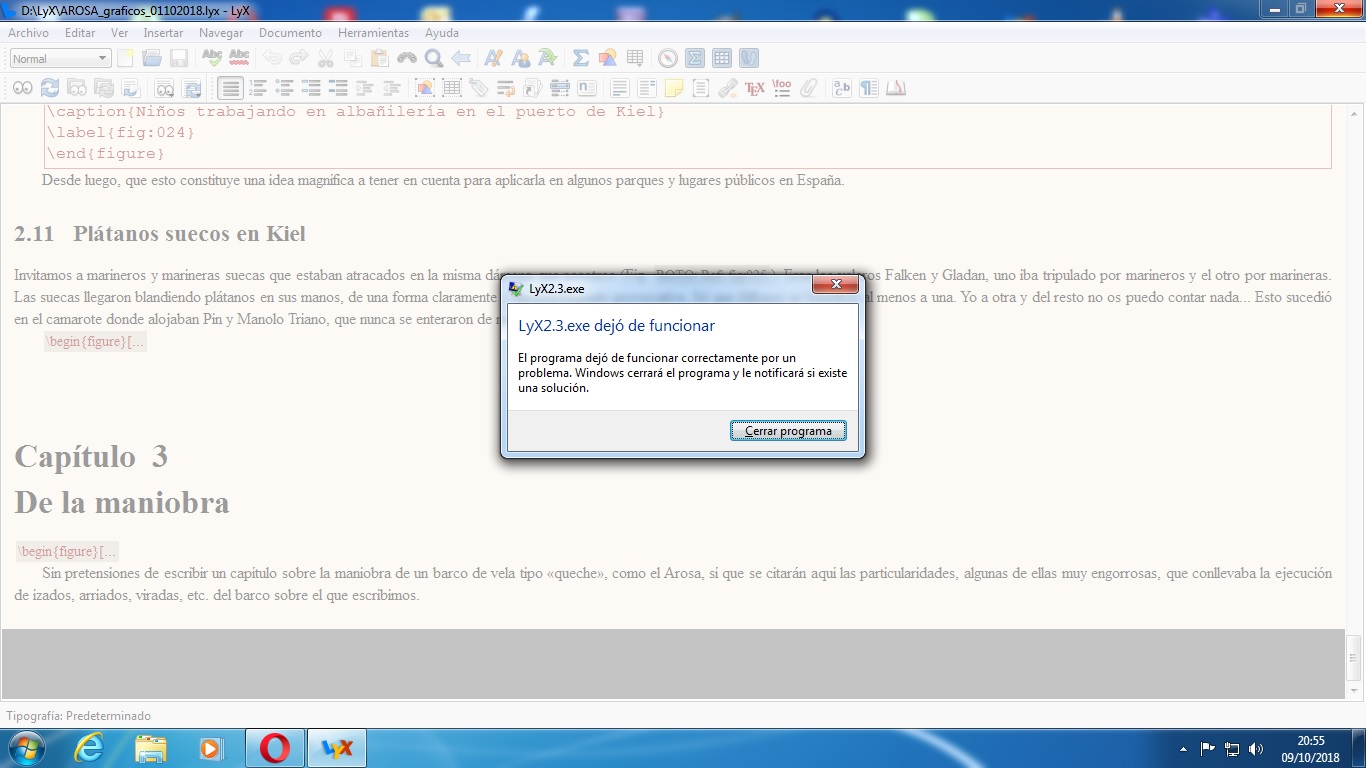Viewport: 1366px width, 768px height.
Task: Copy selection using the copy icon
Action: (353, 58)
